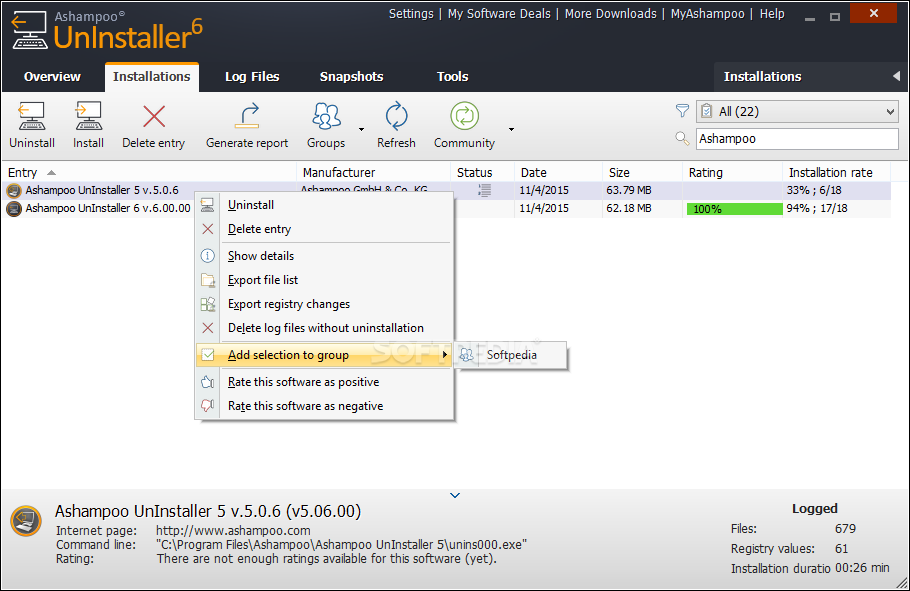The width and height of the screenshot is (910, 591).
Task: Choose Export registry changes
Action: 324,304
